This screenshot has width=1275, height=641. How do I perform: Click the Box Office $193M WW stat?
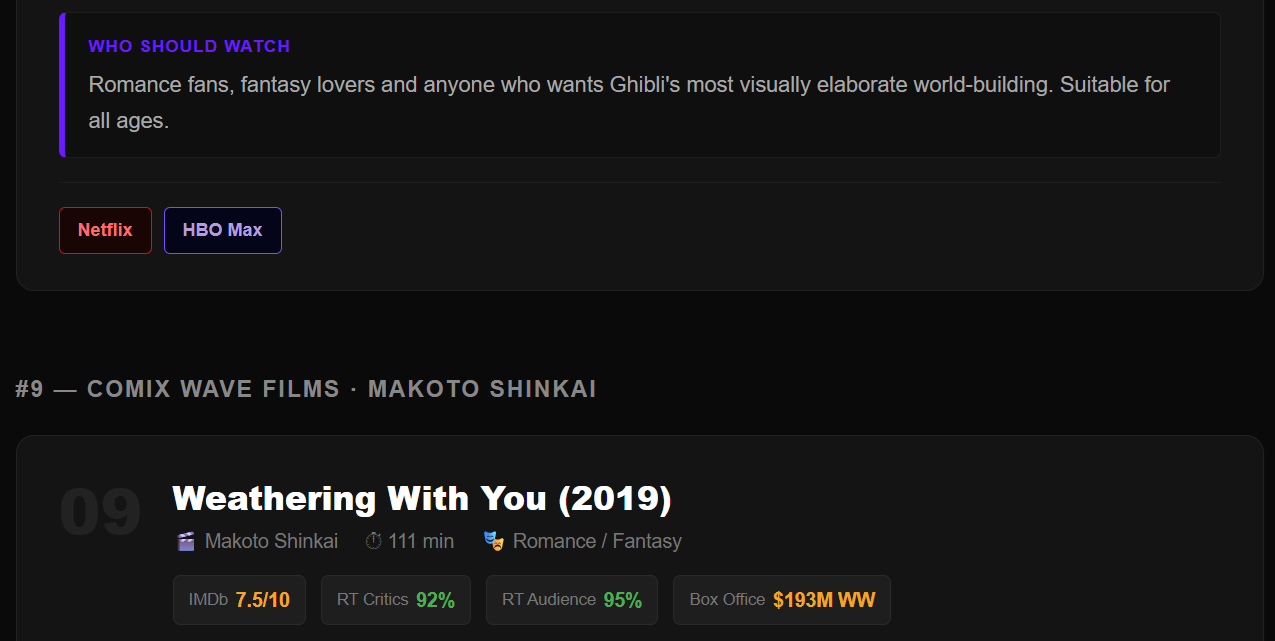(781, 599)
